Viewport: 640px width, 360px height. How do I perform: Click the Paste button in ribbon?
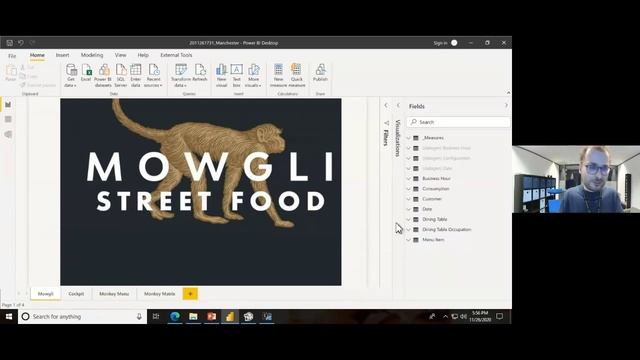pos(11,73)
